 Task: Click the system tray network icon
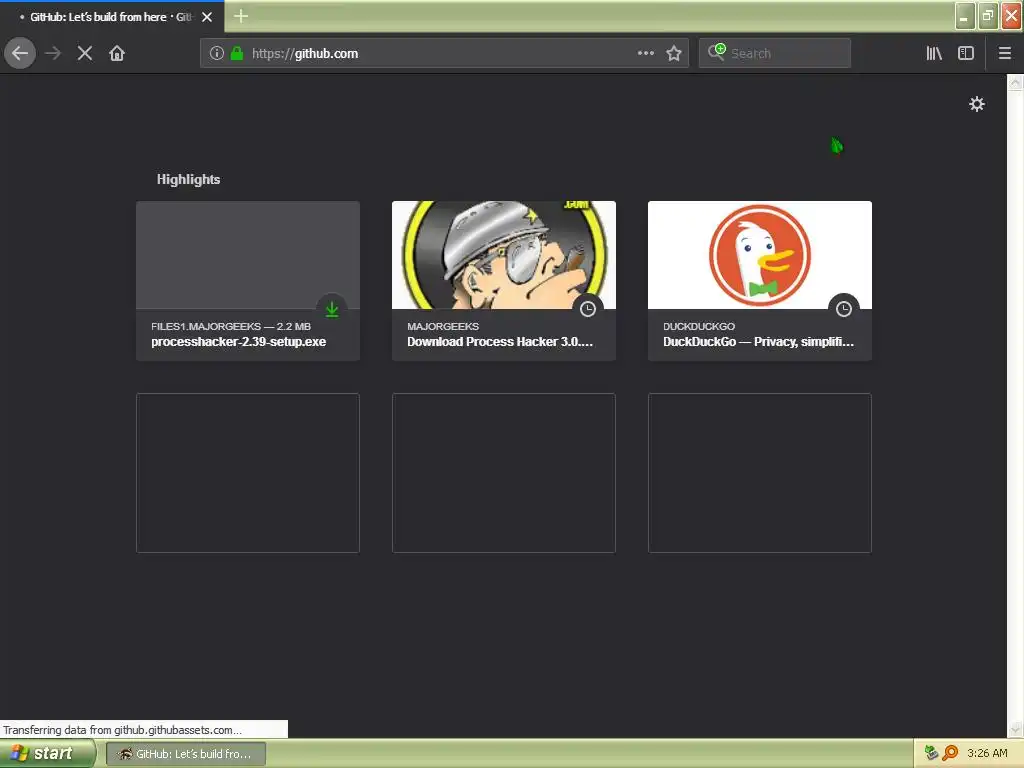932,753
